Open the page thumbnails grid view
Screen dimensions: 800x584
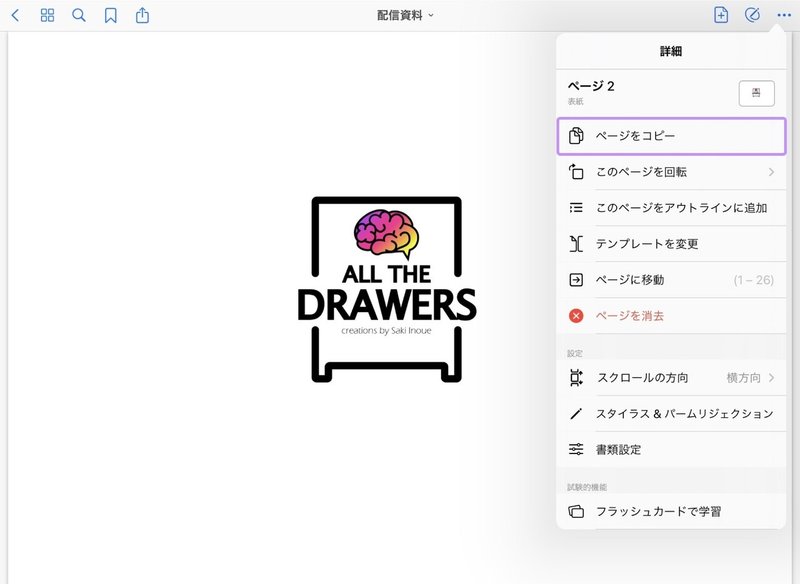(x=47, y=15)
